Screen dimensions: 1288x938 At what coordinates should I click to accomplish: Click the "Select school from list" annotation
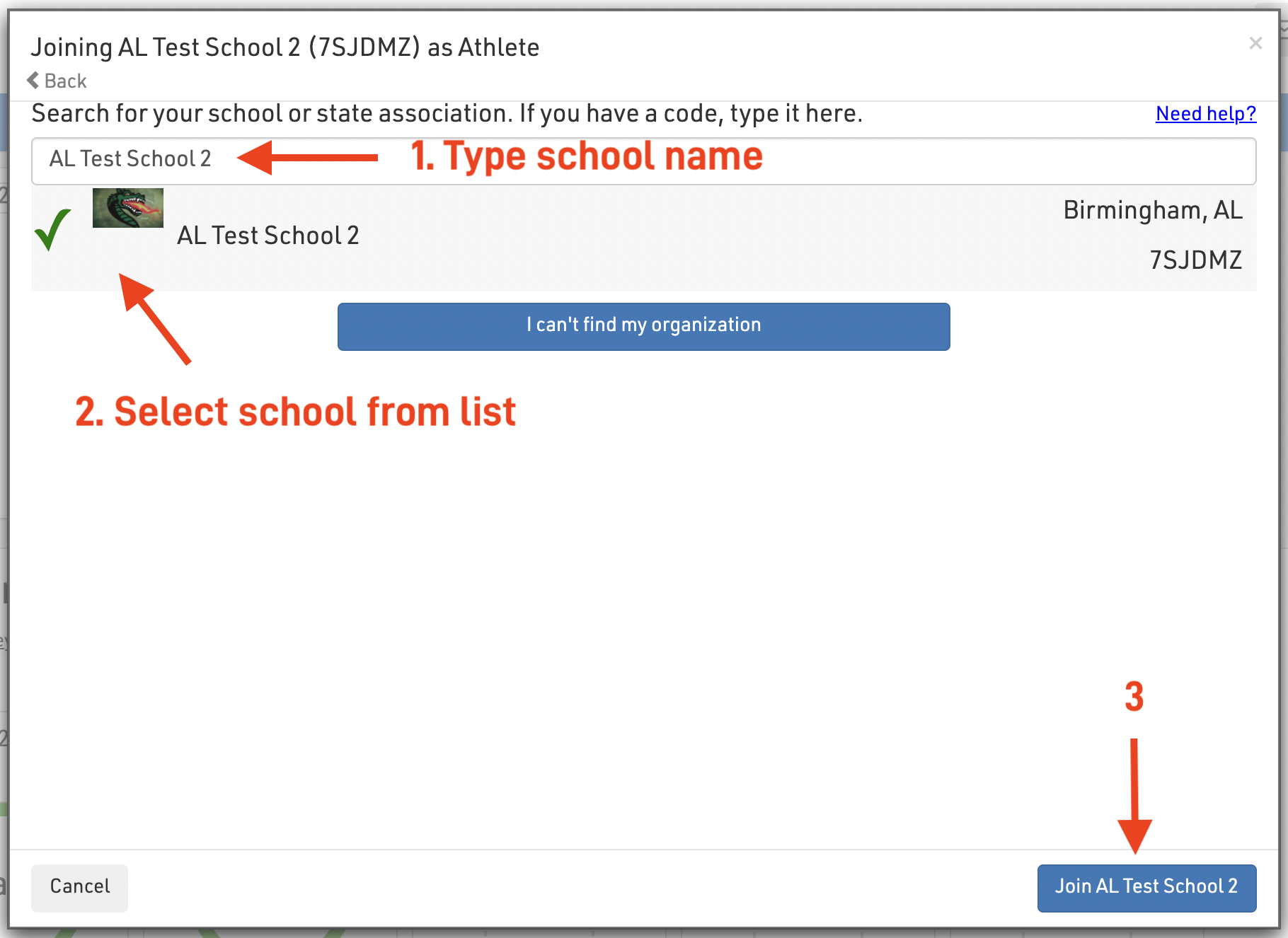pyautogui.click(x=295, y=412)
